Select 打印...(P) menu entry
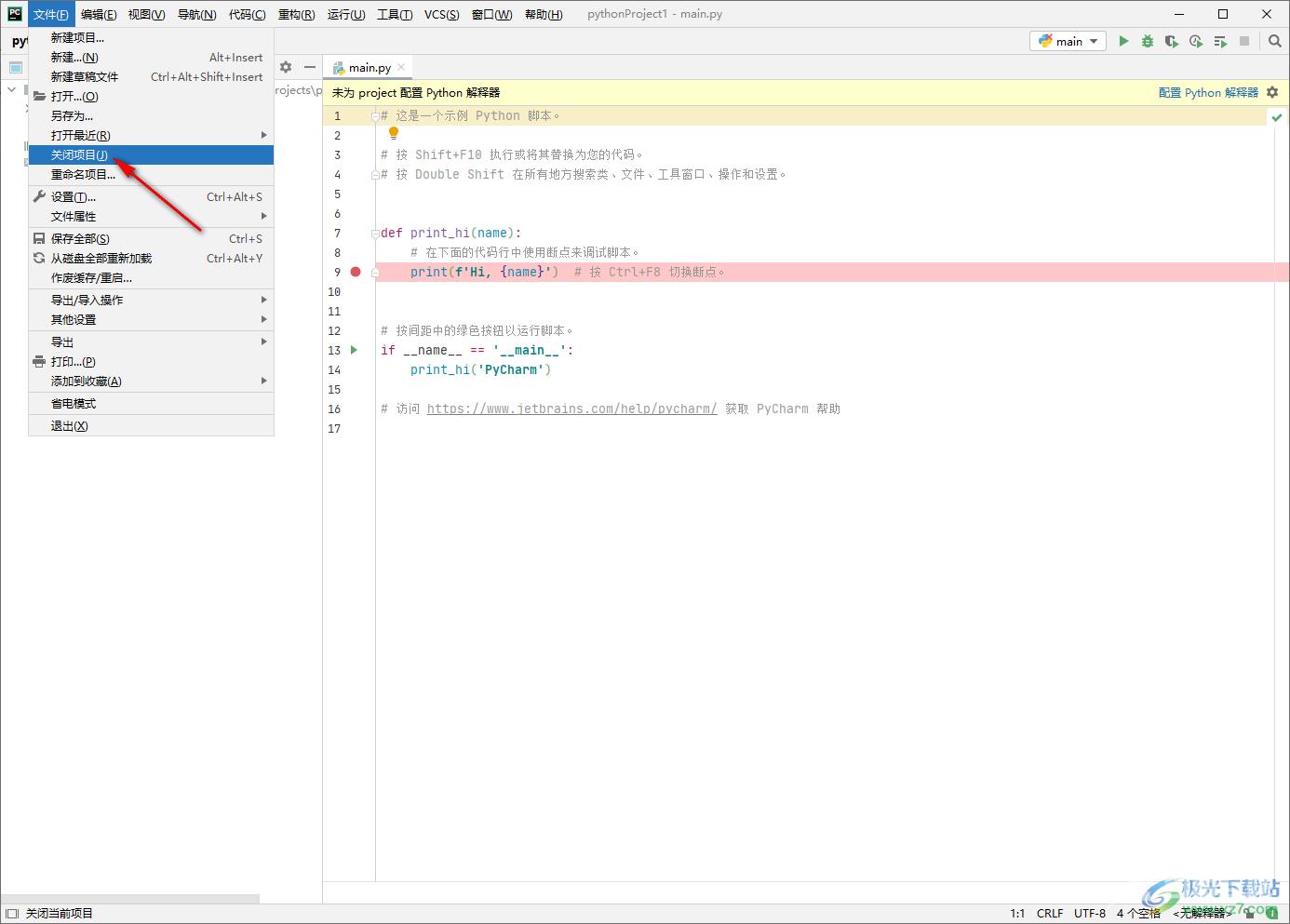1290x924 pixels. [151, 361]
